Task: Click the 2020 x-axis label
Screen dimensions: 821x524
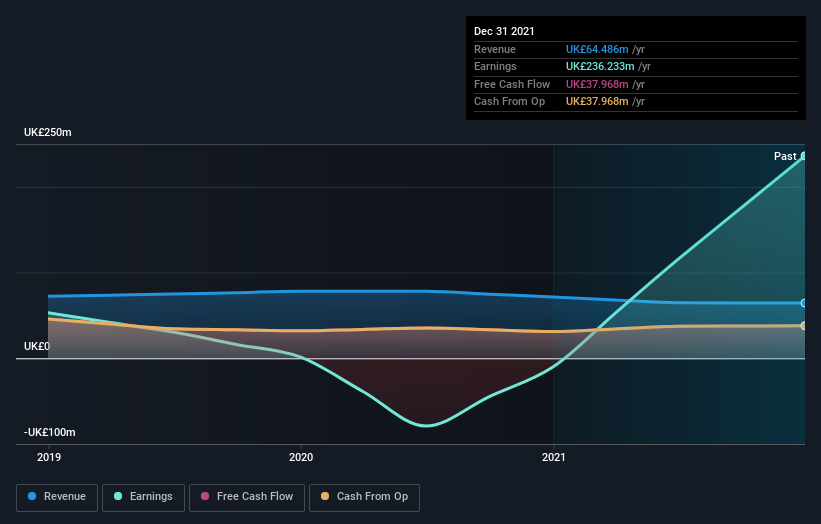Action: 301,457
